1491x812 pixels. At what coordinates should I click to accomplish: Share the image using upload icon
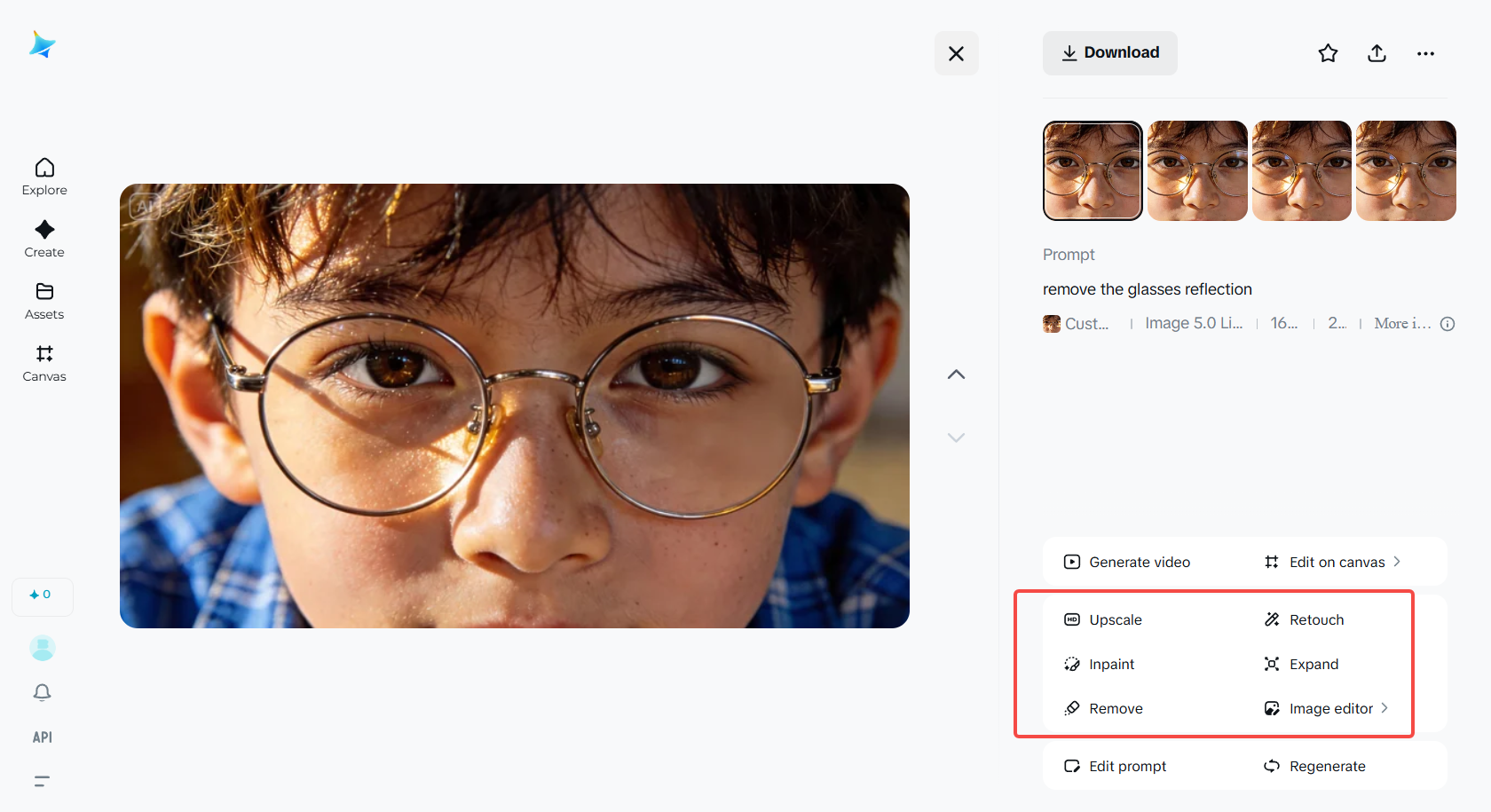(1377, 53)
